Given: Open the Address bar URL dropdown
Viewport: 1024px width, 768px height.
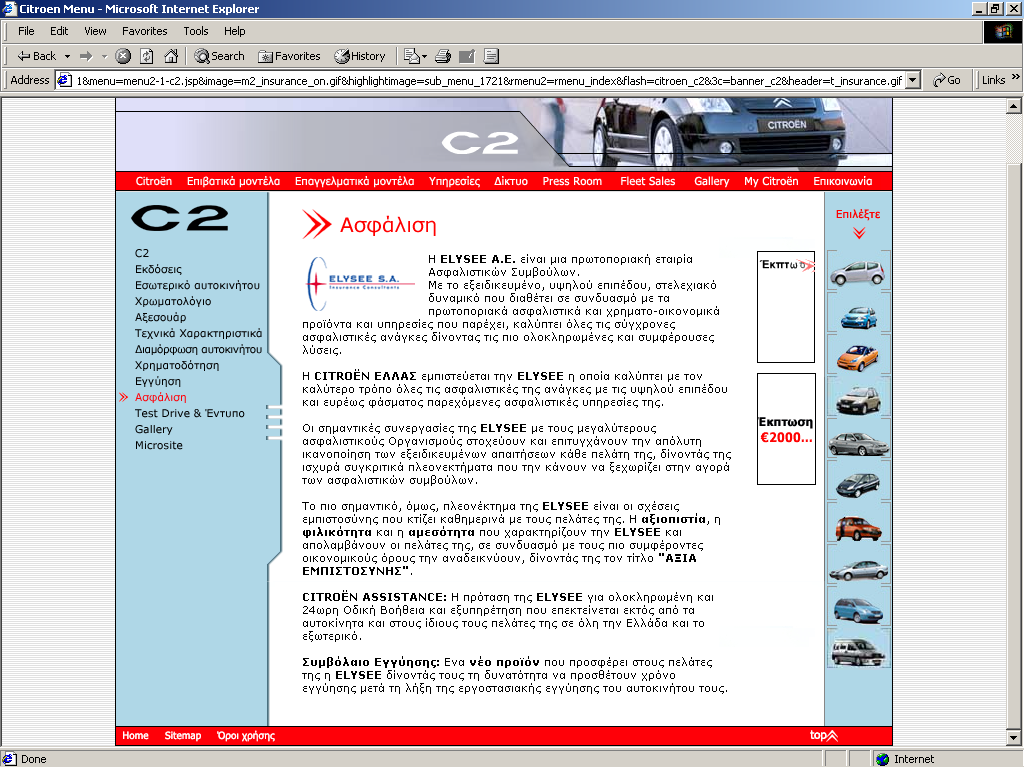Looking at the screenshot, I should (914, 80).
